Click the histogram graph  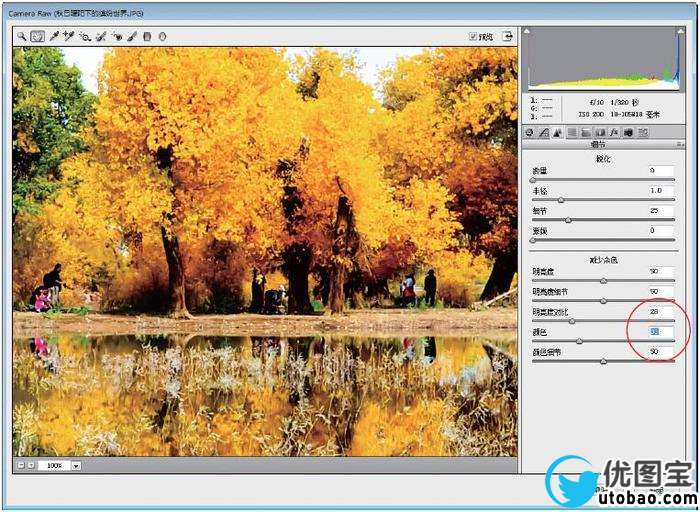[604, 59]
